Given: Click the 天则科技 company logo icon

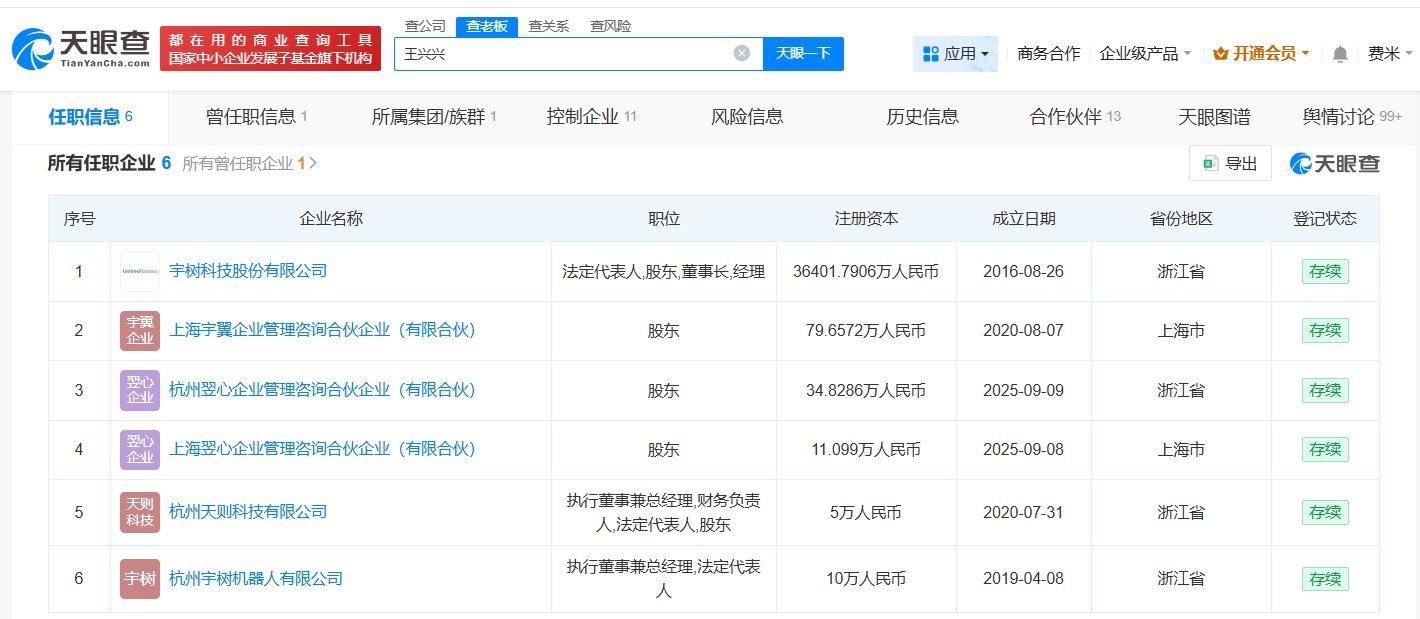Looking at the screenshot, I should (140, 512).
